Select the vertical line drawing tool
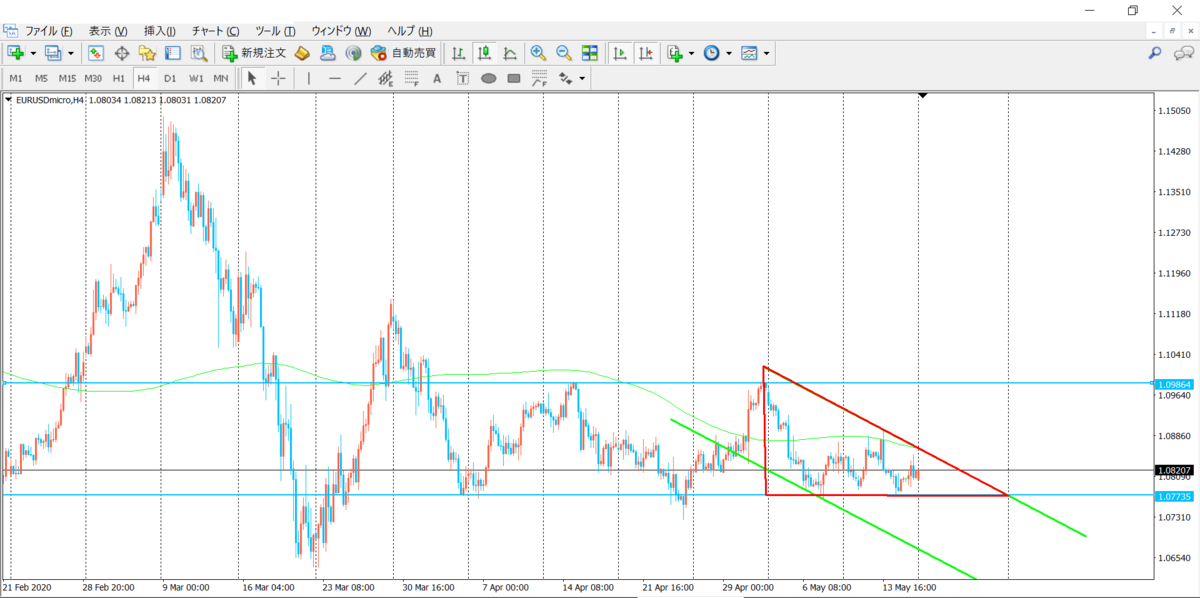Viewport: 1200px width, 598px height. tap(309, 78)
